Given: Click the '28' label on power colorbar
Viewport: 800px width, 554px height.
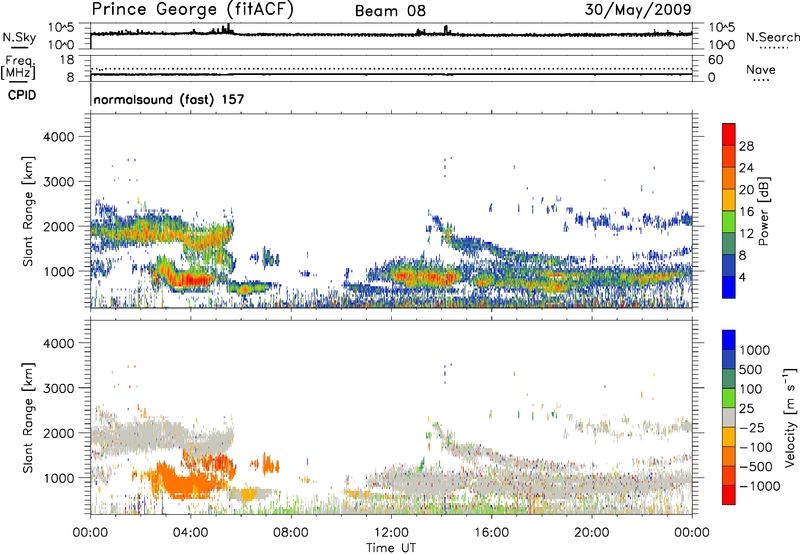Looking at the screenshot, I should (746, 146).
